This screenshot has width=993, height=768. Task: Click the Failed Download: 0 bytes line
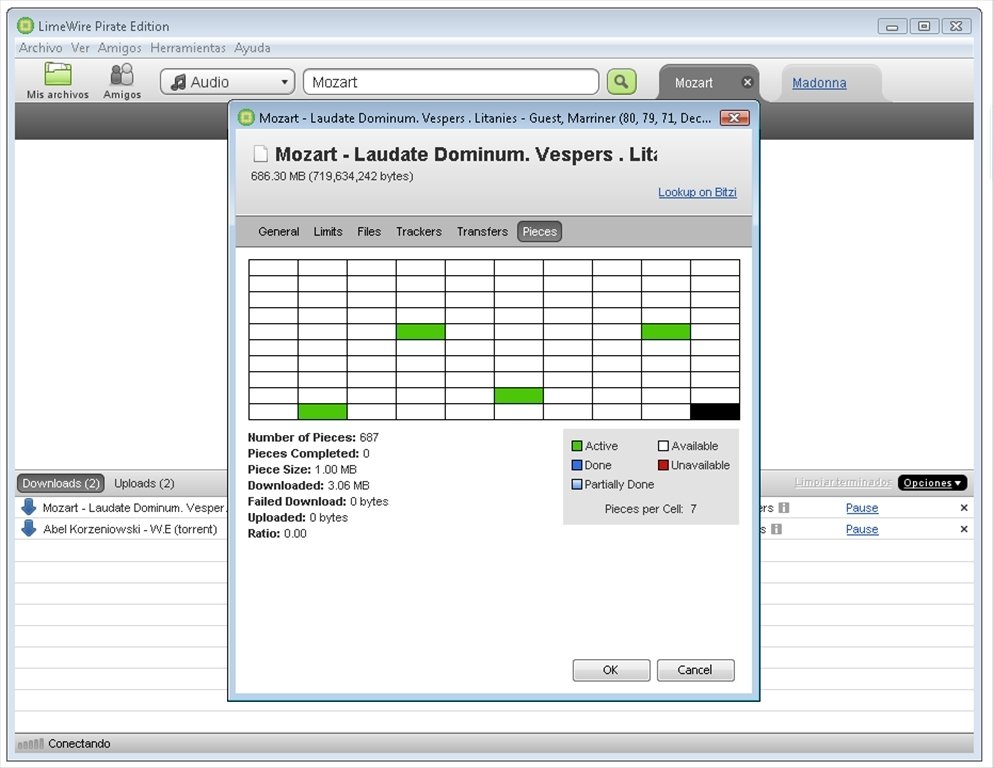[318, 501]
